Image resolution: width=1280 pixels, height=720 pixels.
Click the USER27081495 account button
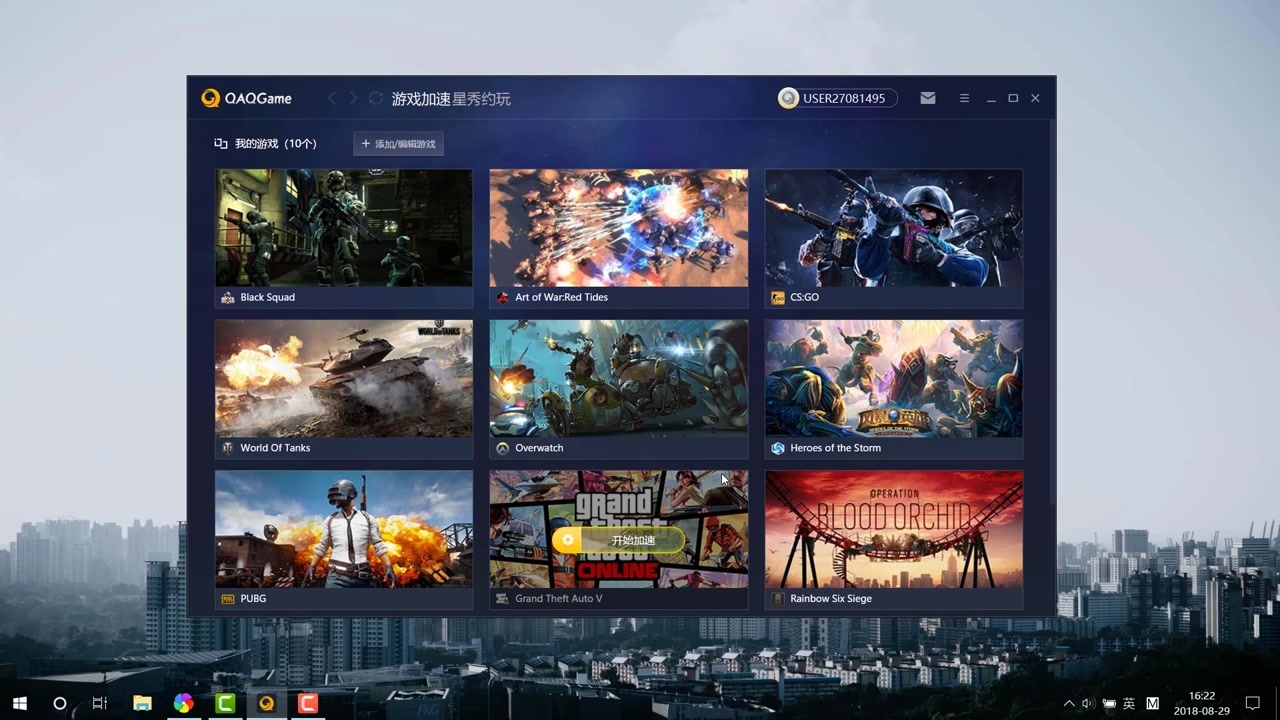coord(837,98)
